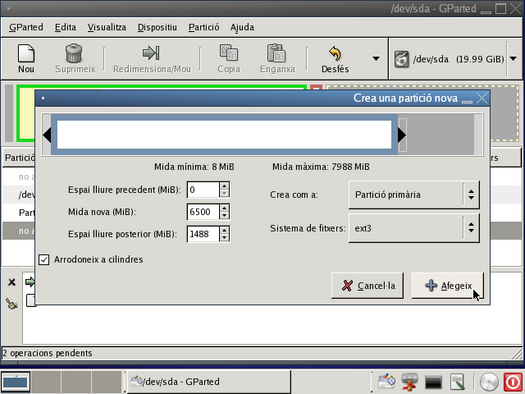525x394 pixels.
Task: Click the screen resolution tray icon
Action: (x=457, y=382)
